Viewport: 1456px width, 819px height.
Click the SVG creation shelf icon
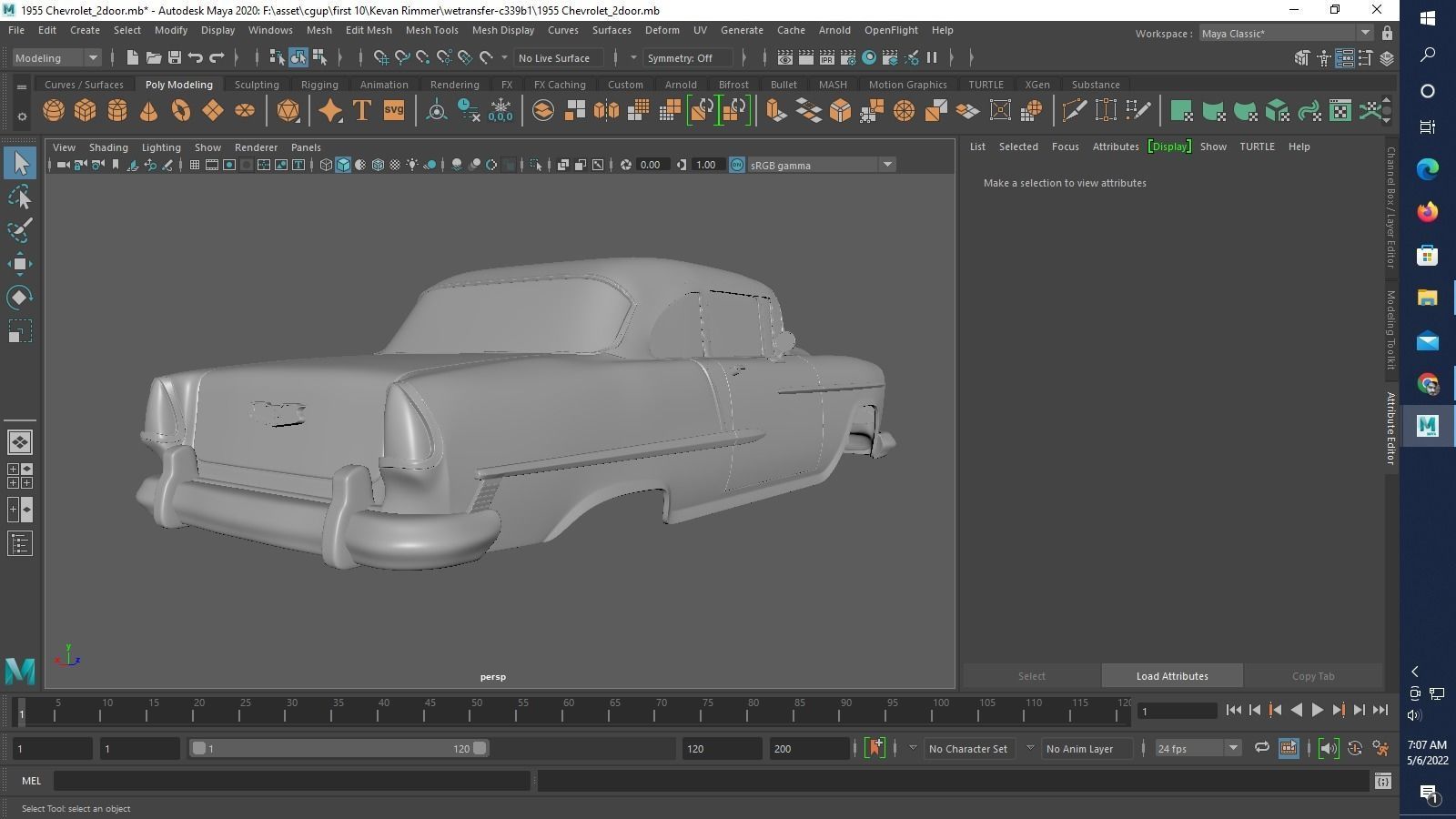[x=391, y=110]
